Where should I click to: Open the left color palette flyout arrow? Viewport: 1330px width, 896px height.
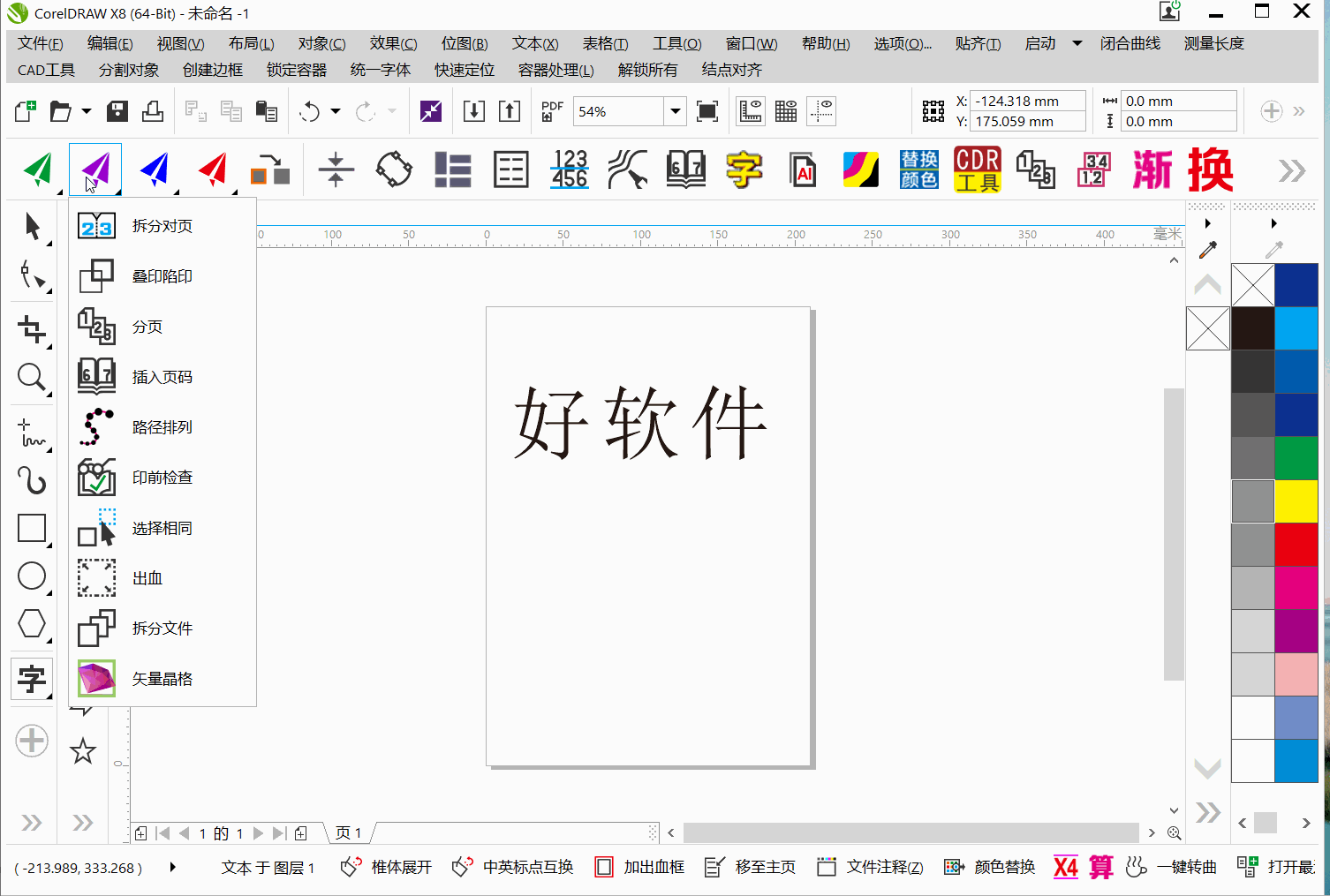pos(1207,223)
